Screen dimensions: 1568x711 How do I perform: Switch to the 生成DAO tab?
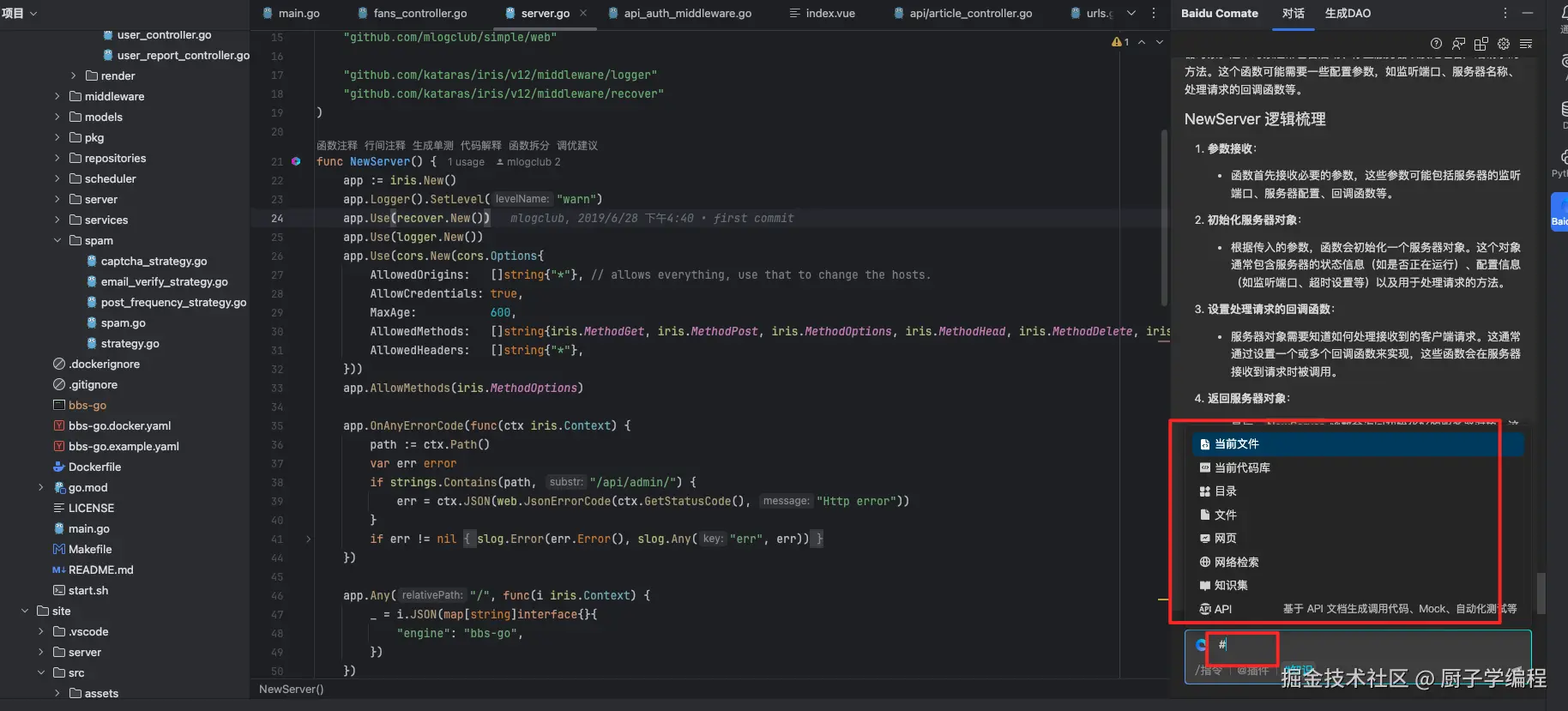point(1347,13)
